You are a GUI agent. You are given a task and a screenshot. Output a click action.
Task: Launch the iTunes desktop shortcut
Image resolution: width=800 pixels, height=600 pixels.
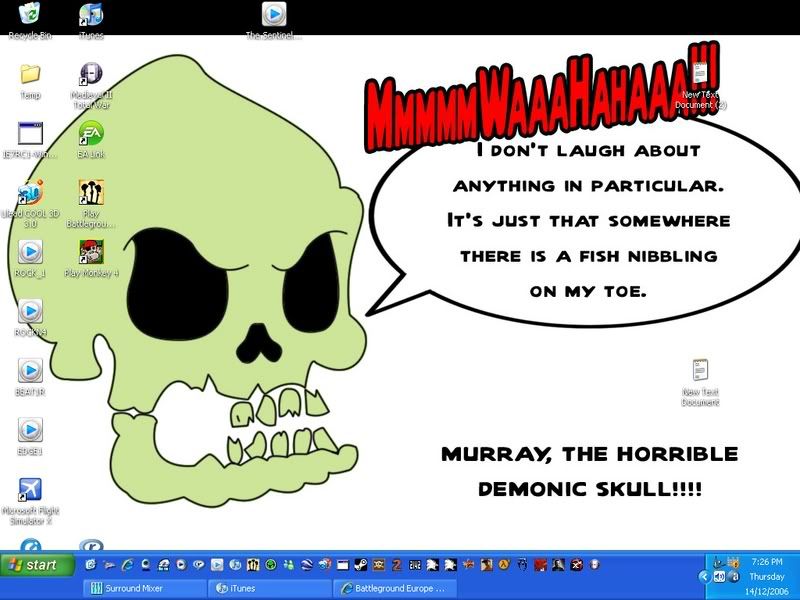point(91,20)
